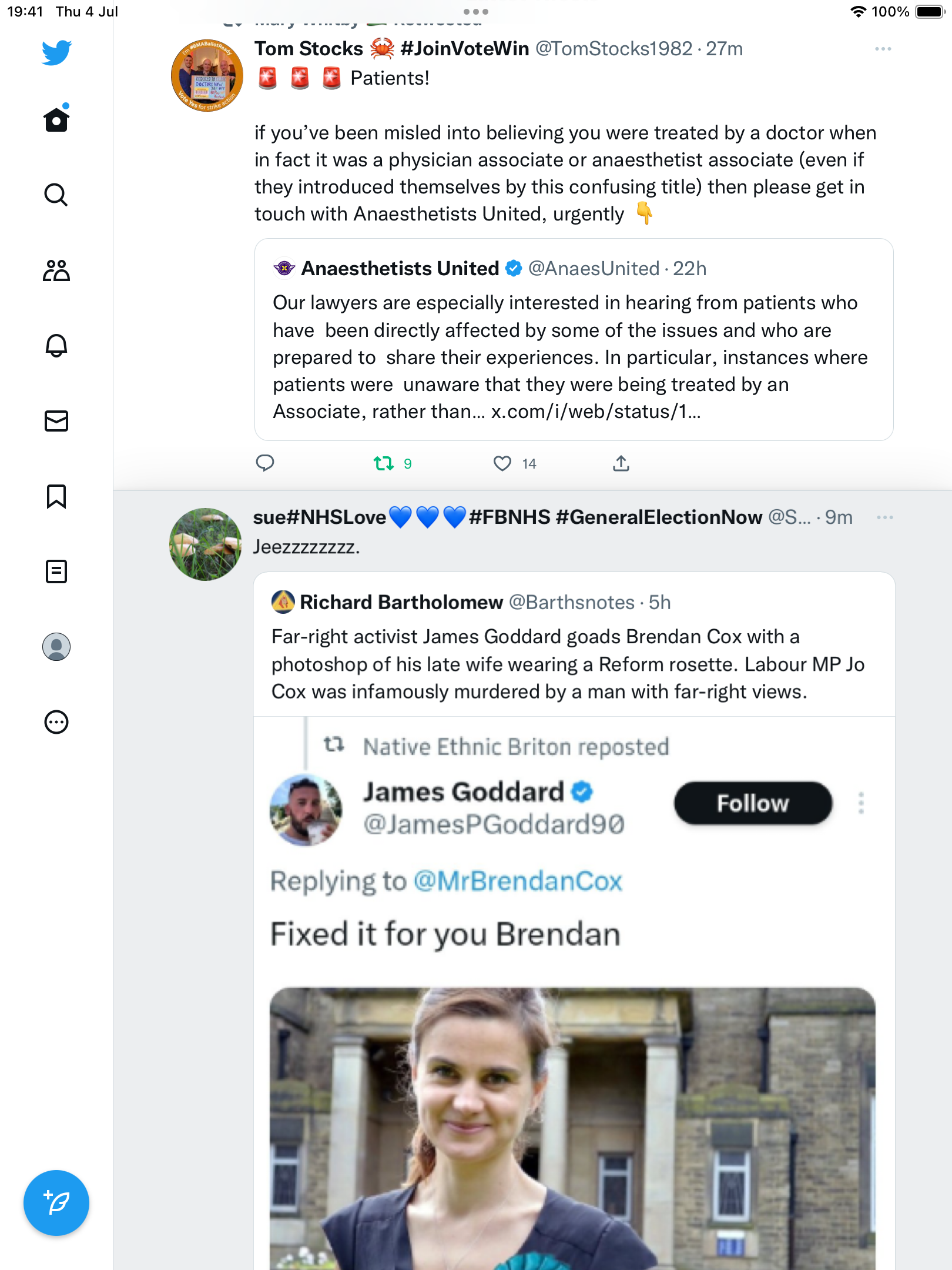
Task: Open Bookmarks in the sidebar
Action: pos(56,496)
